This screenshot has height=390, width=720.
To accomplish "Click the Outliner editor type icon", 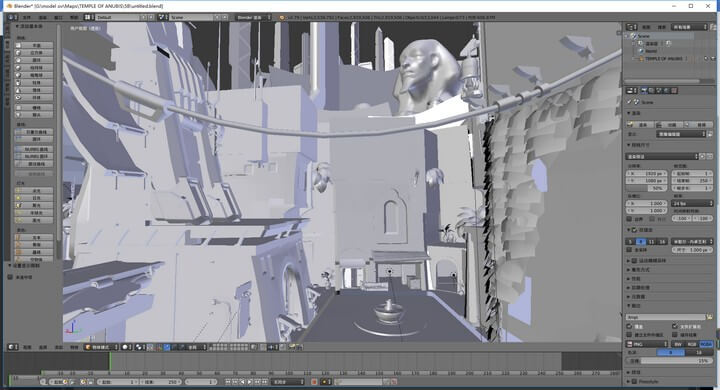I will (x=632, y=27).
